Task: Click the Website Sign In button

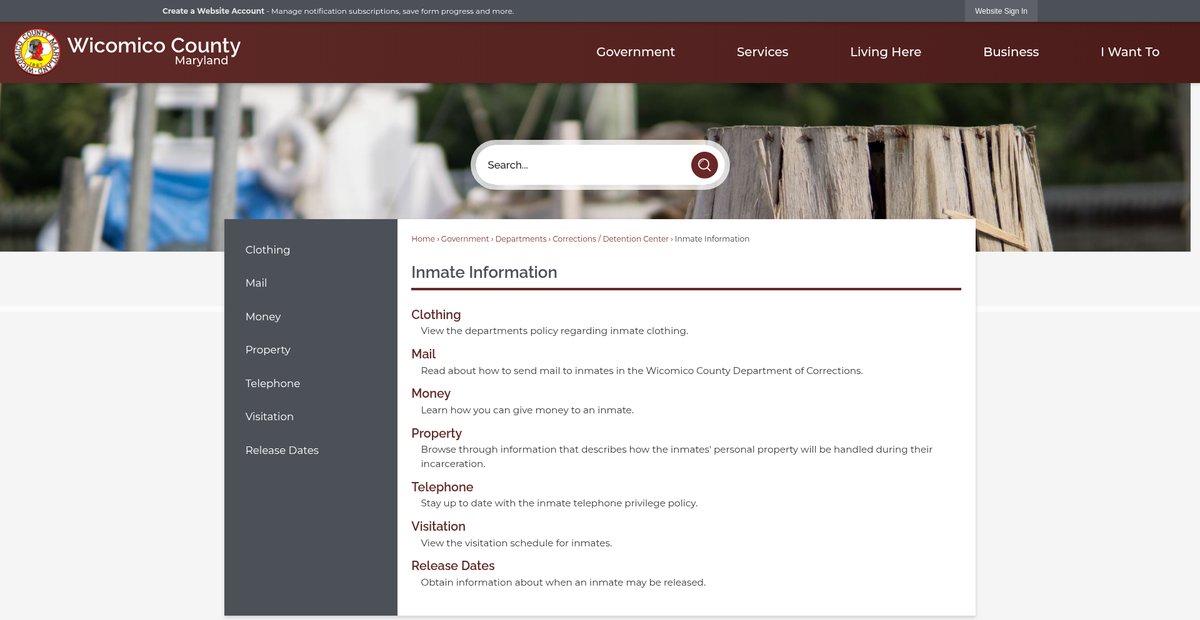Action: point(1001,11)
